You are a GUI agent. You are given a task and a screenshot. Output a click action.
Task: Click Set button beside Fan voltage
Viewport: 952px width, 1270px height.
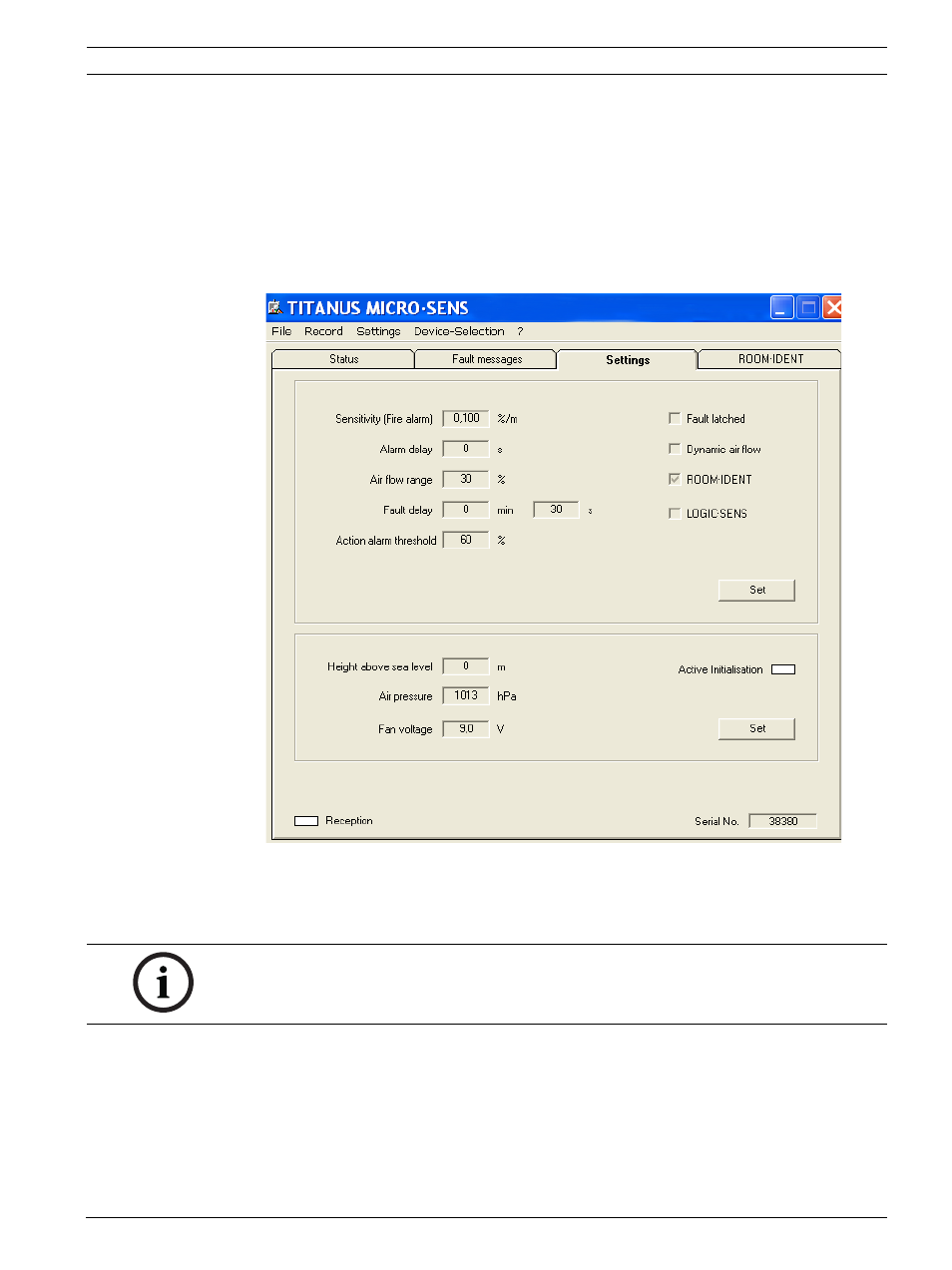[756, 729]
